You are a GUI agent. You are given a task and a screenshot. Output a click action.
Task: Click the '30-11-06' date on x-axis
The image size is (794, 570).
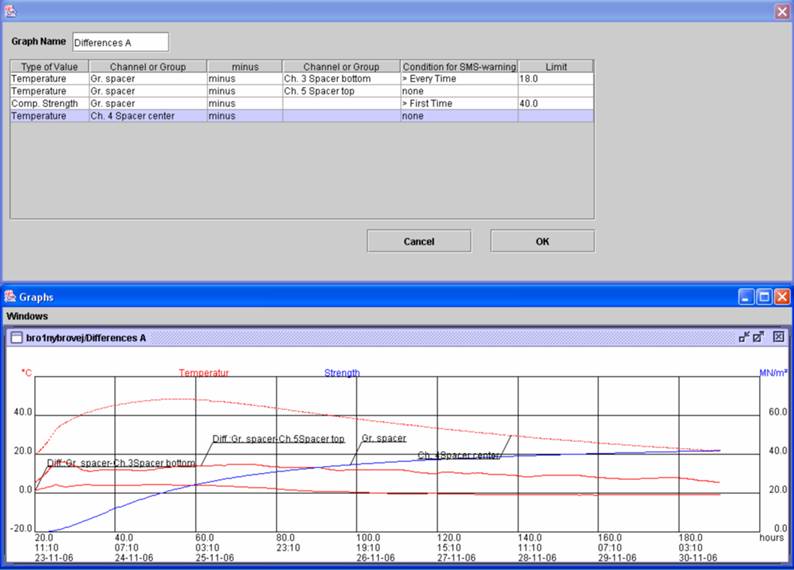point(698,557)
